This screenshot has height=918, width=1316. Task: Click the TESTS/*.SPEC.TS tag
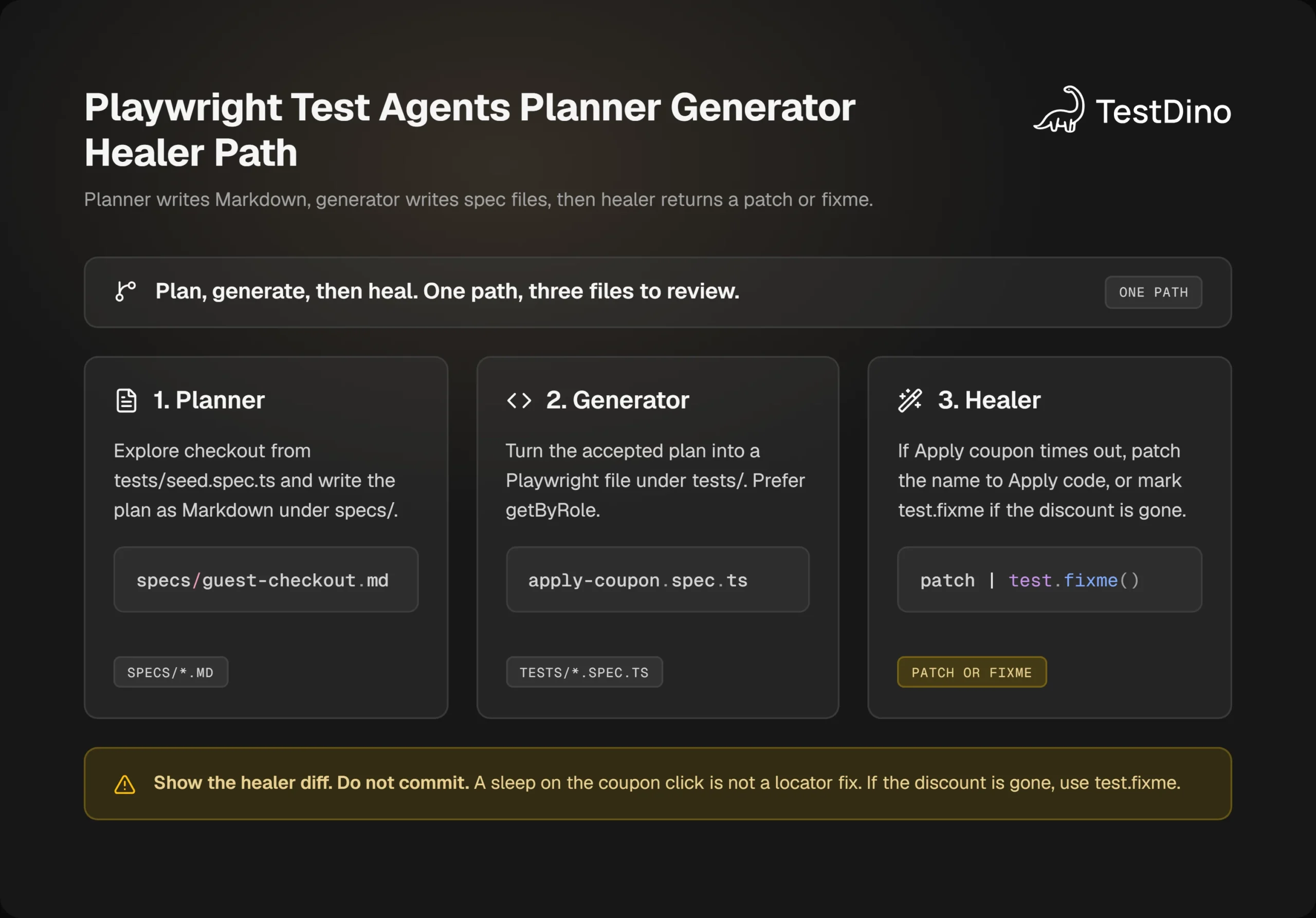[x=584, y=672]
